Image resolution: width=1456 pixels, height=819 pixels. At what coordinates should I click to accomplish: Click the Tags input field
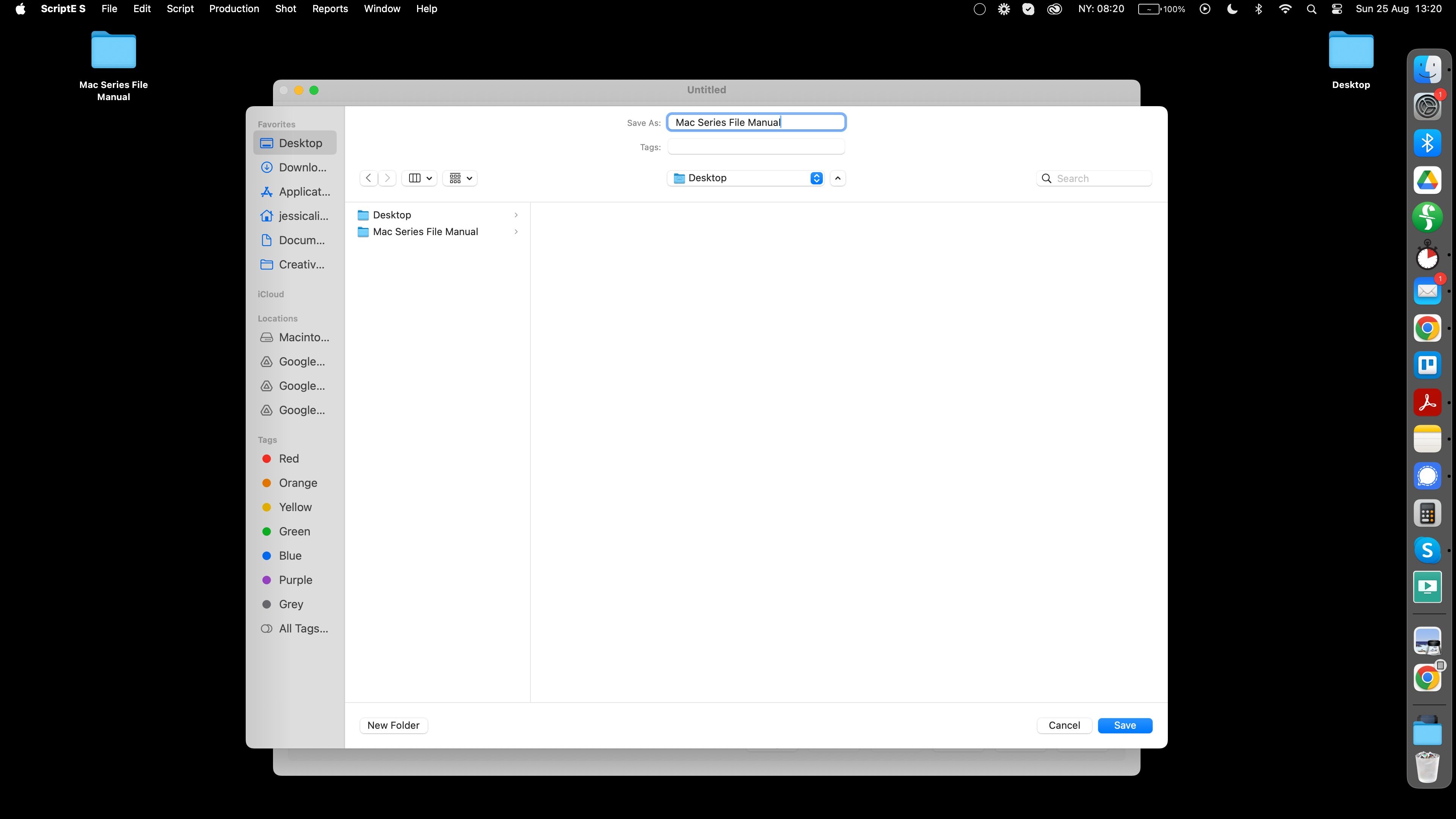coord(756,147)
